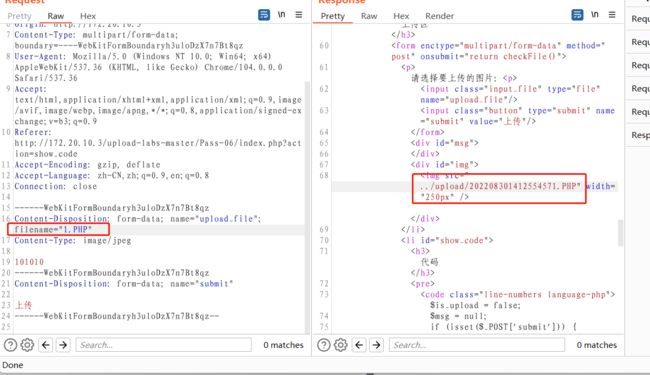Click the "Accept-Encoding: gzip, deflate" header
The image size is (650, 375).
click(x=87, y=165)
